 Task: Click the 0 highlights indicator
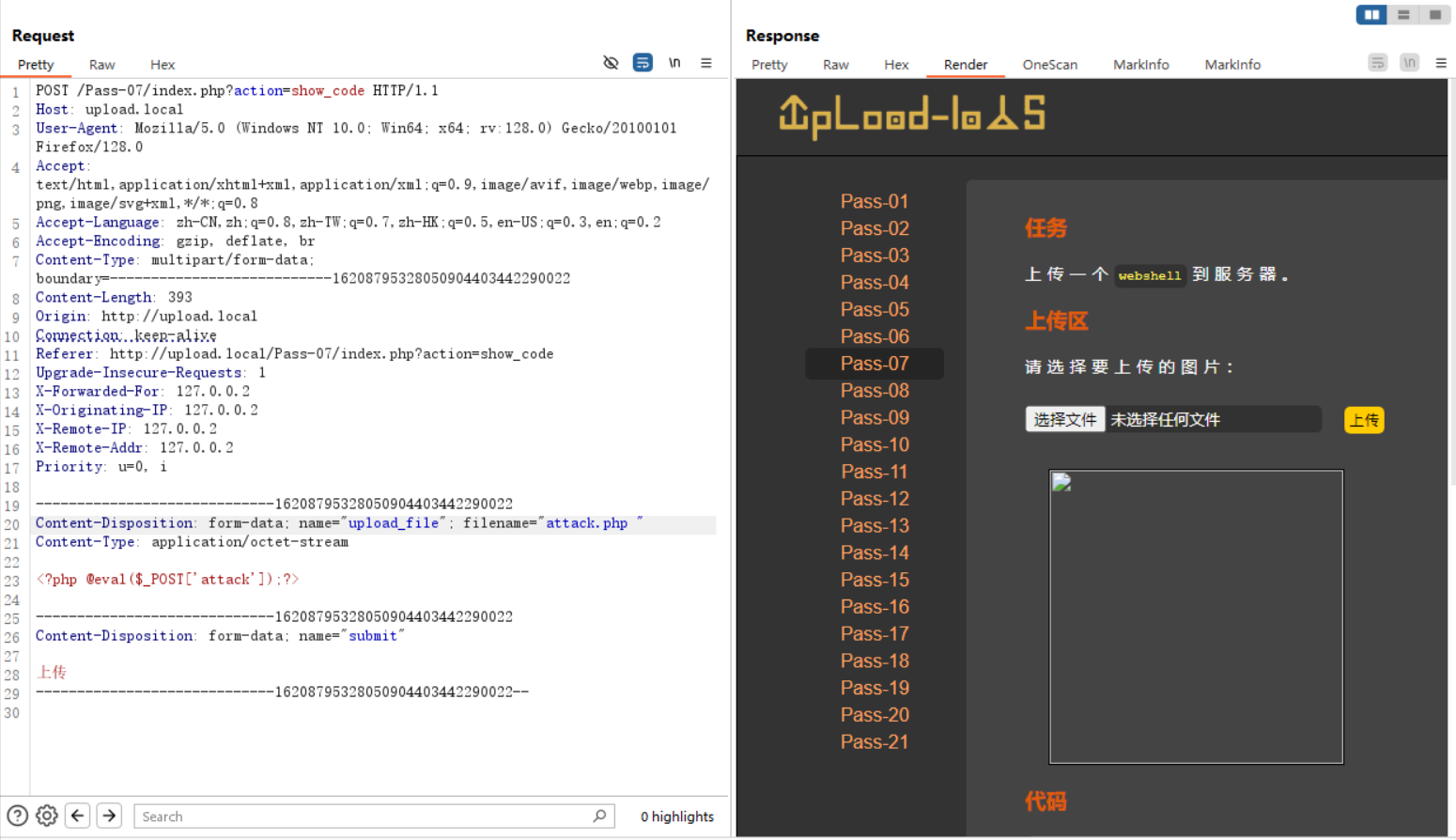click(x=677, y=817)
